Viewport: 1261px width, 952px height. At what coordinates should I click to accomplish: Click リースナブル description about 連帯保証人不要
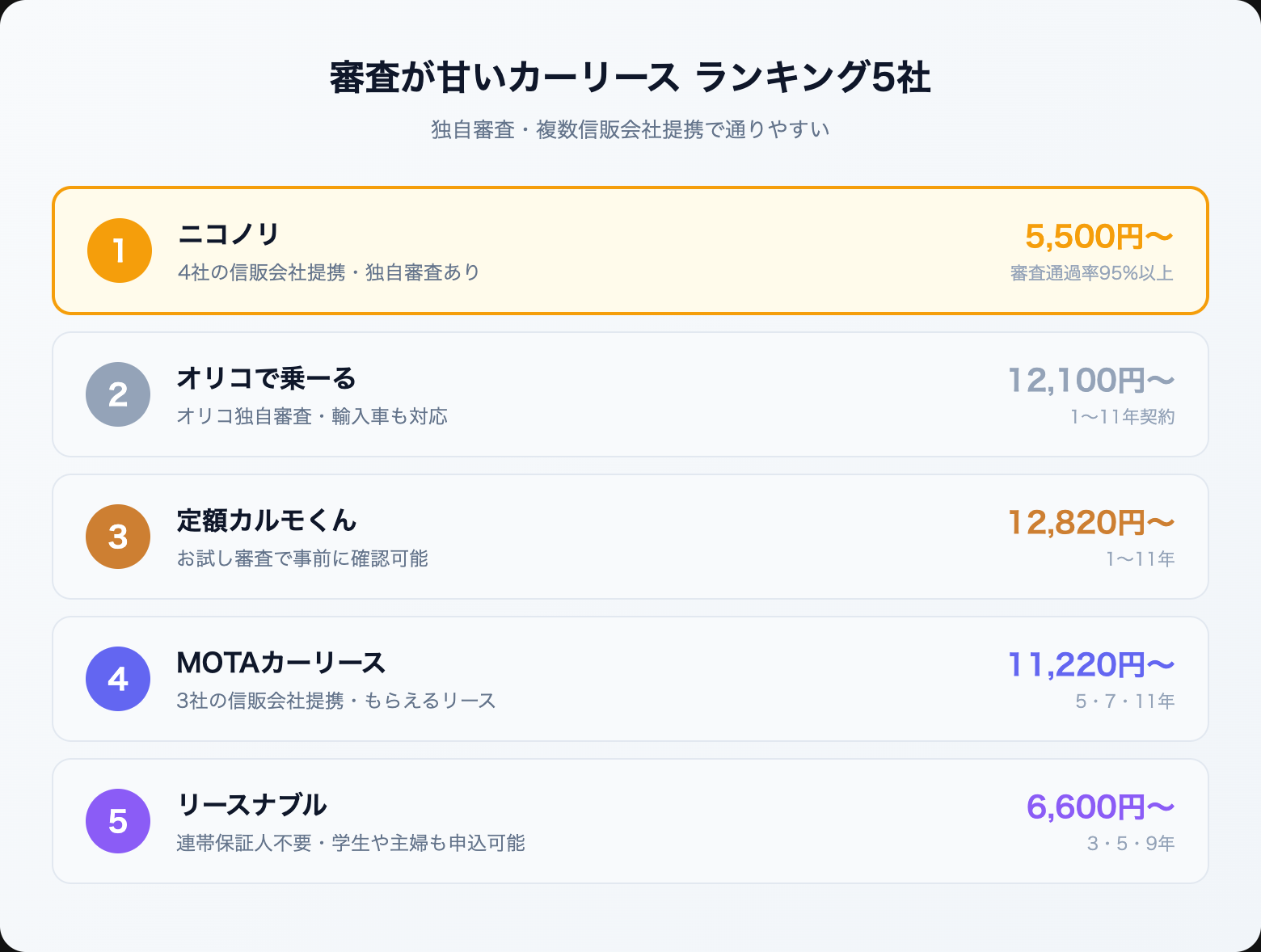point(351,844)
